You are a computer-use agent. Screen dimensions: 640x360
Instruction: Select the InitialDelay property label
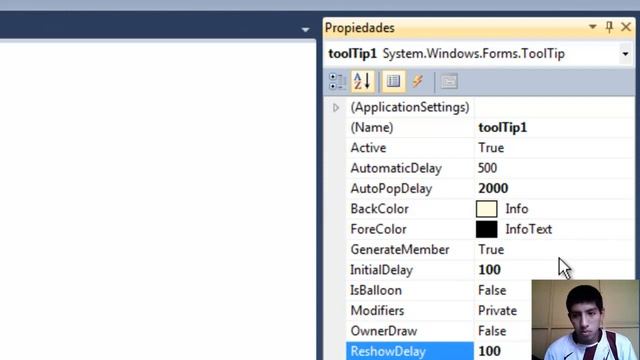(382, 270)
